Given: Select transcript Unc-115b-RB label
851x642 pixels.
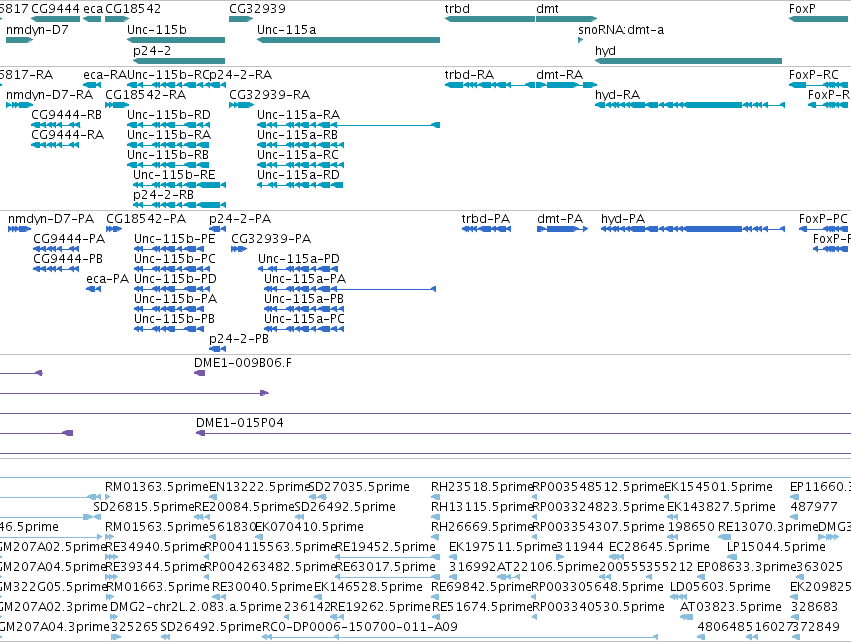Looking at the screenshot, I should pos(168,155).
